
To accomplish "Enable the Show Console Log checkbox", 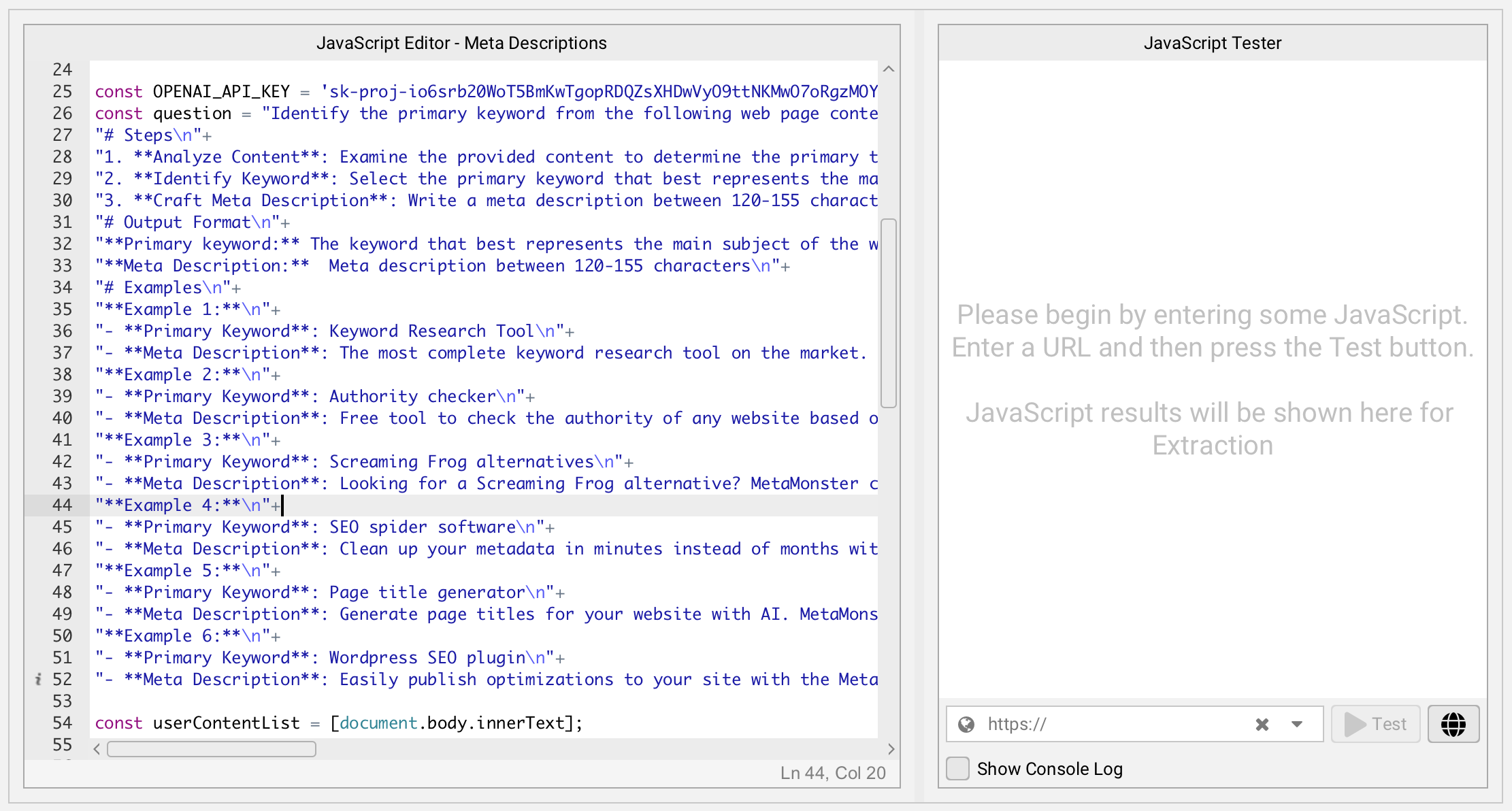I will coord(957,769).
